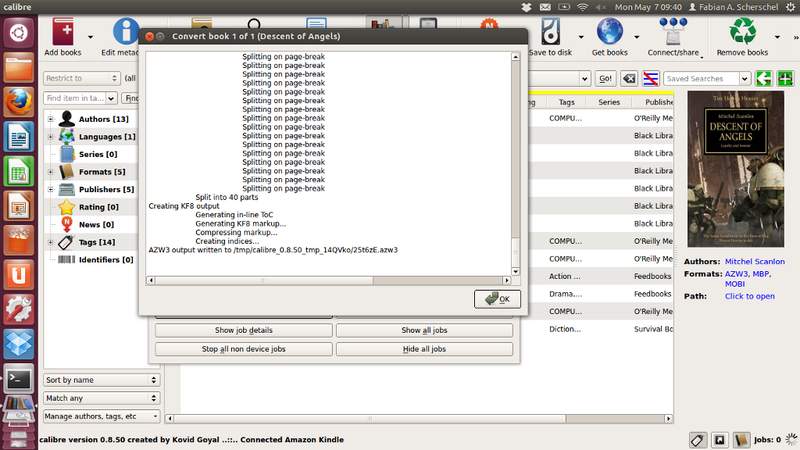Click the Go! search button
The width and height of the screenshot is (800, 450).
(x=606, y=79)
